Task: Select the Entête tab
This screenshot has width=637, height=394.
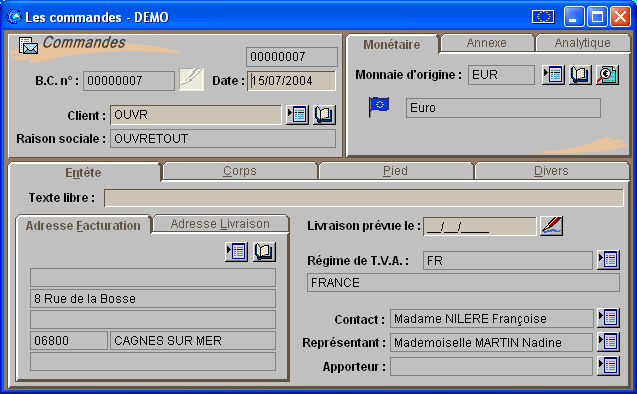Action: [83, 173]
